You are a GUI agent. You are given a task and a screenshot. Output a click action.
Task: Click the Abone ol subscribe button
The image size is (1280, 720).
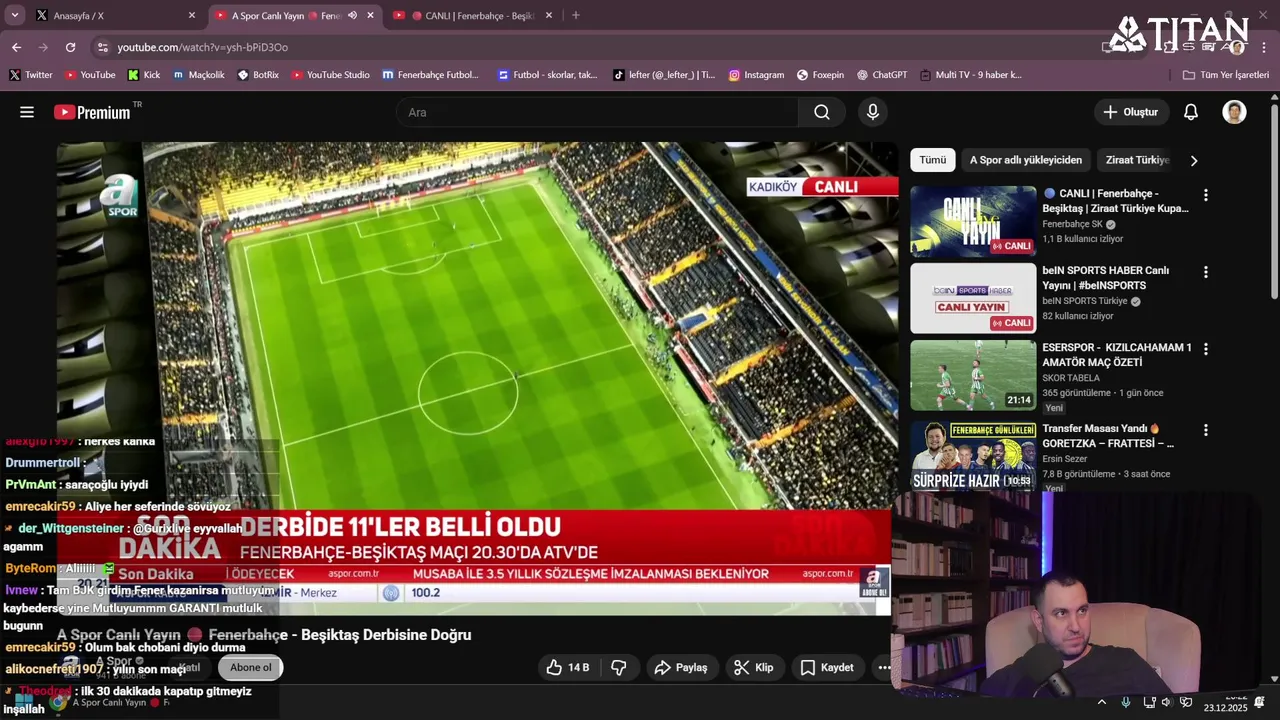point(250,667)
